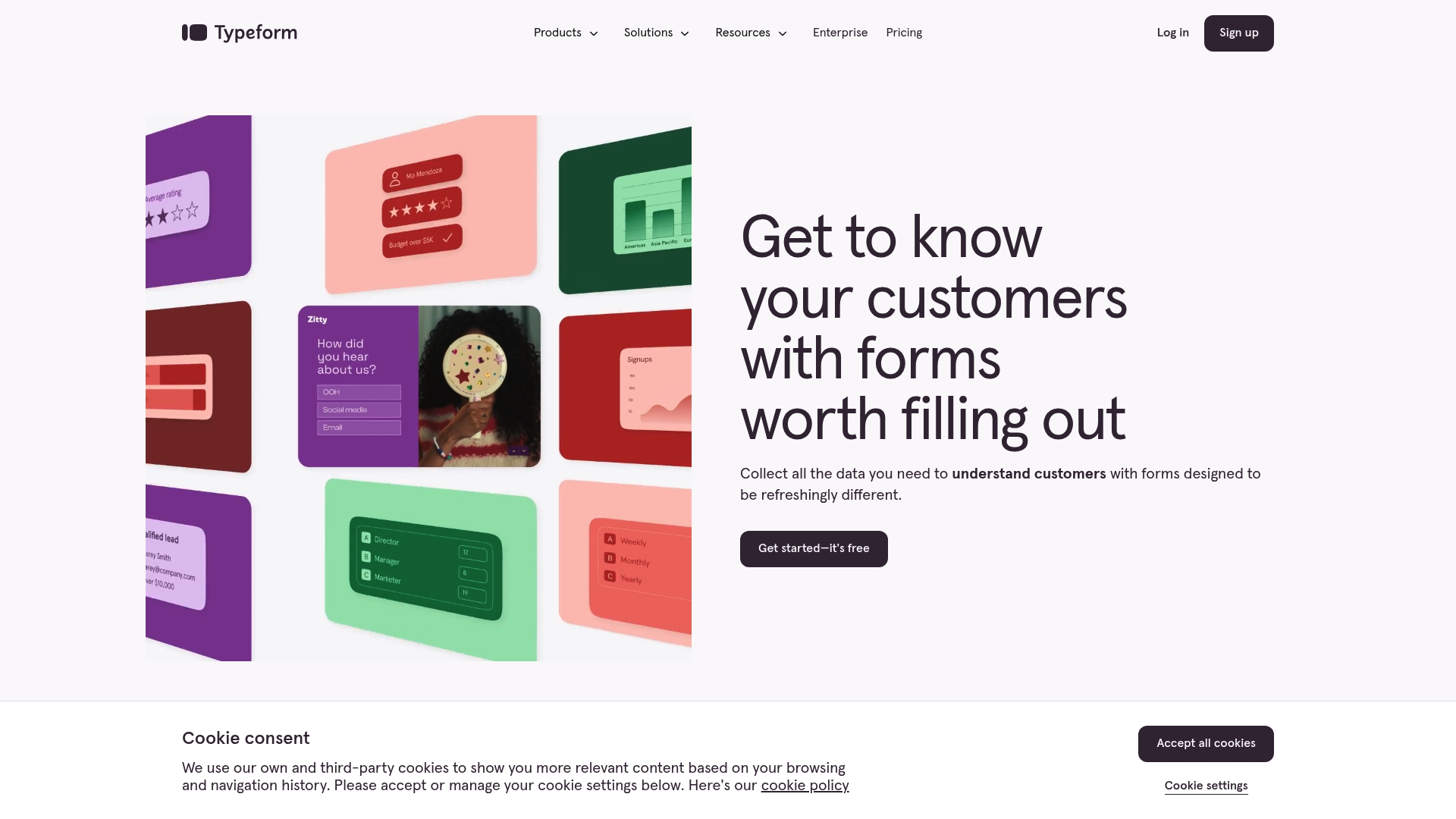Click the Enterprise menu item
The width and height of the screenshot is (1456, 819).
840,33
